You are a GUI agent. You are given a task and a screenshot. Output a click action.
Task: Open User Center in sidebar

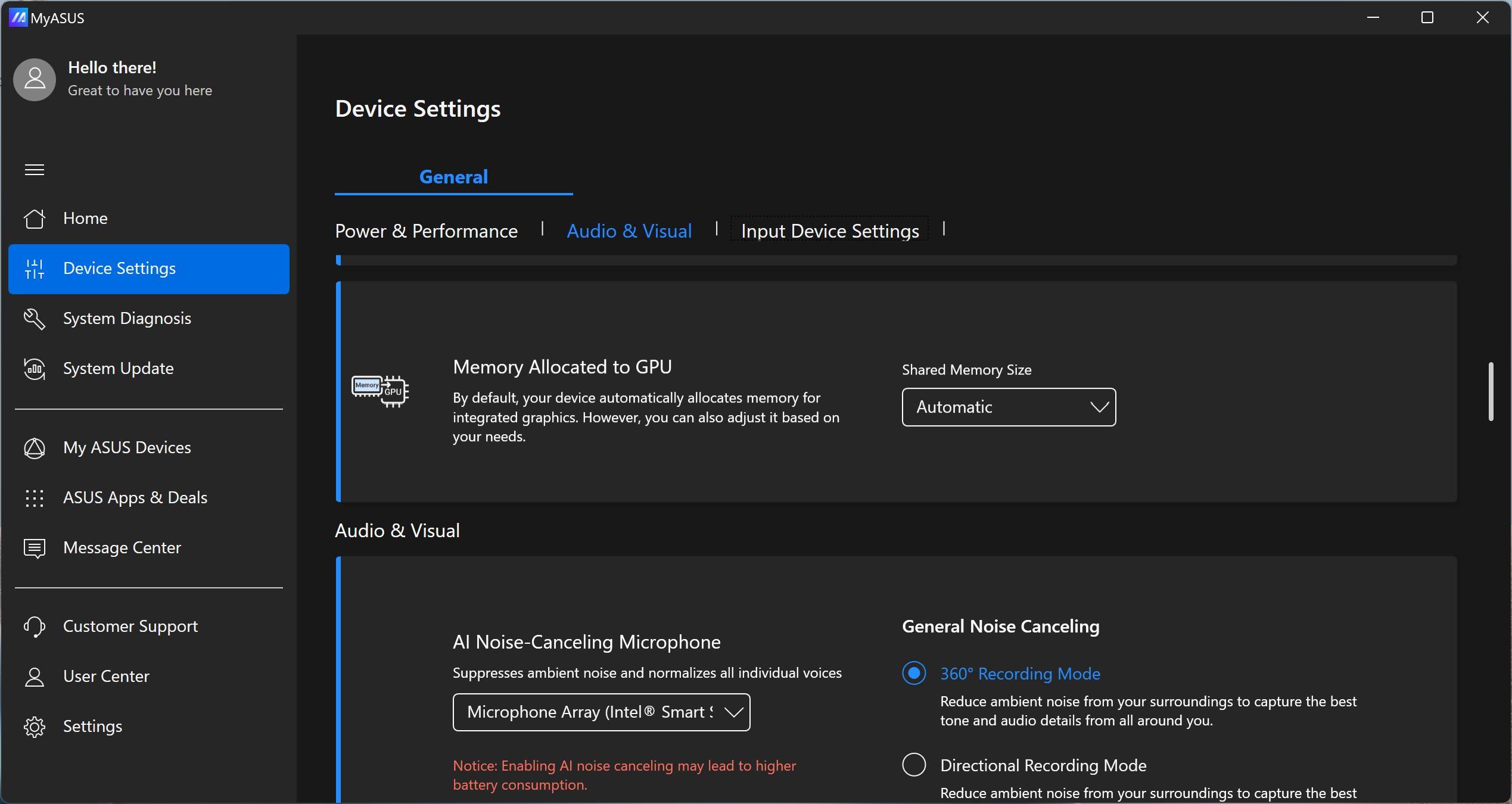pyautogui.click(x=106, y=677)
